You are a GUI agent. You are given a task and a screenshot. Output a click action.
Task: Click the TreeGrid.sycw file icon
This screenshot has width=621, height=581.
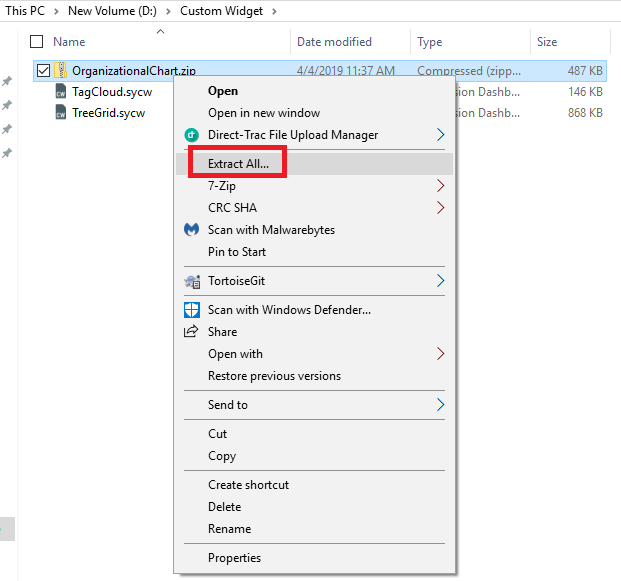tap(61, 113)
